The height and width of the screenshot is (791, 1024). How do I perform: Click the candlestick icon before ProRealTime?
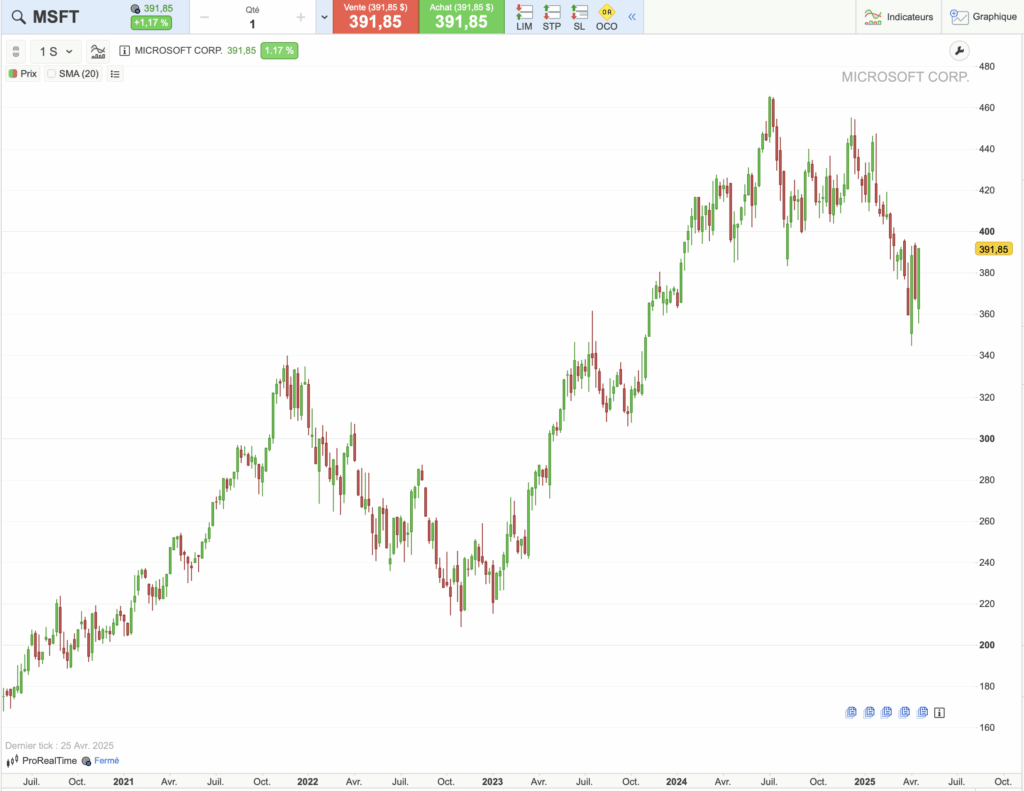[12, 761]
